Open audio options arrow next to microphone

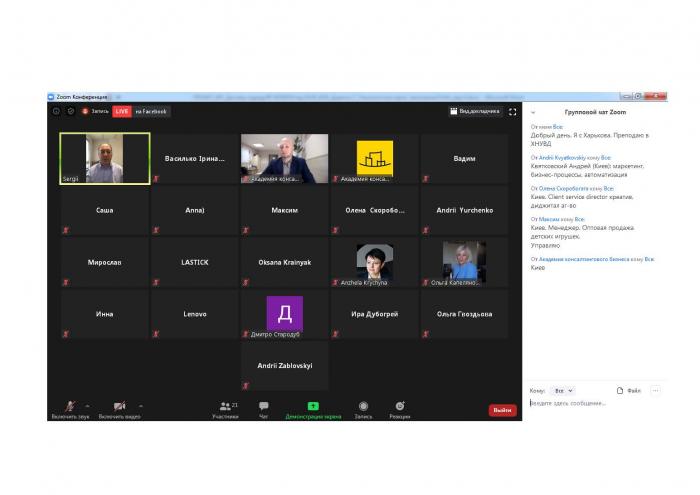tap(87, 406)
